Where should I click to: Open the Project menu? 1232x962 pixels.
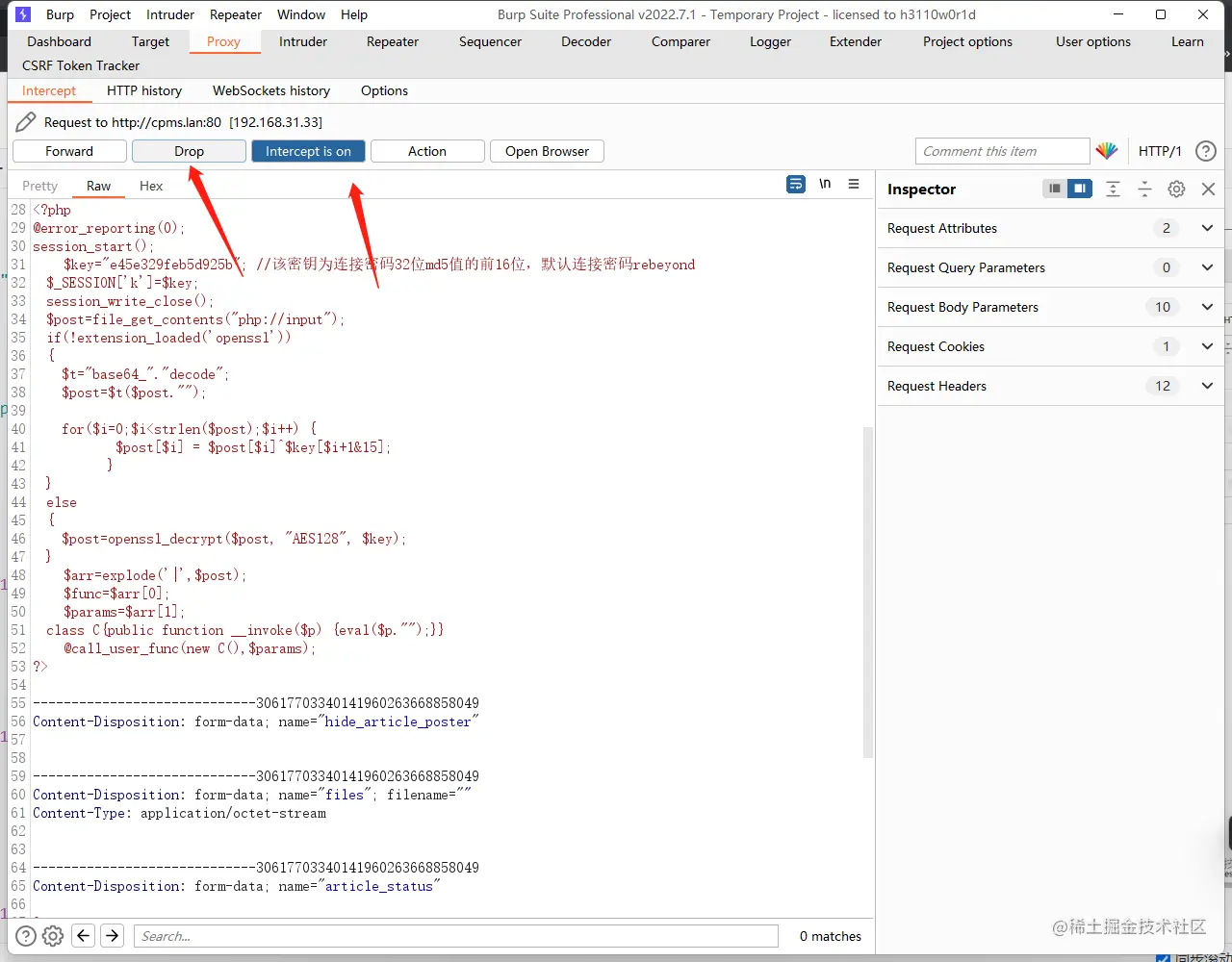(x=110, y=14)
